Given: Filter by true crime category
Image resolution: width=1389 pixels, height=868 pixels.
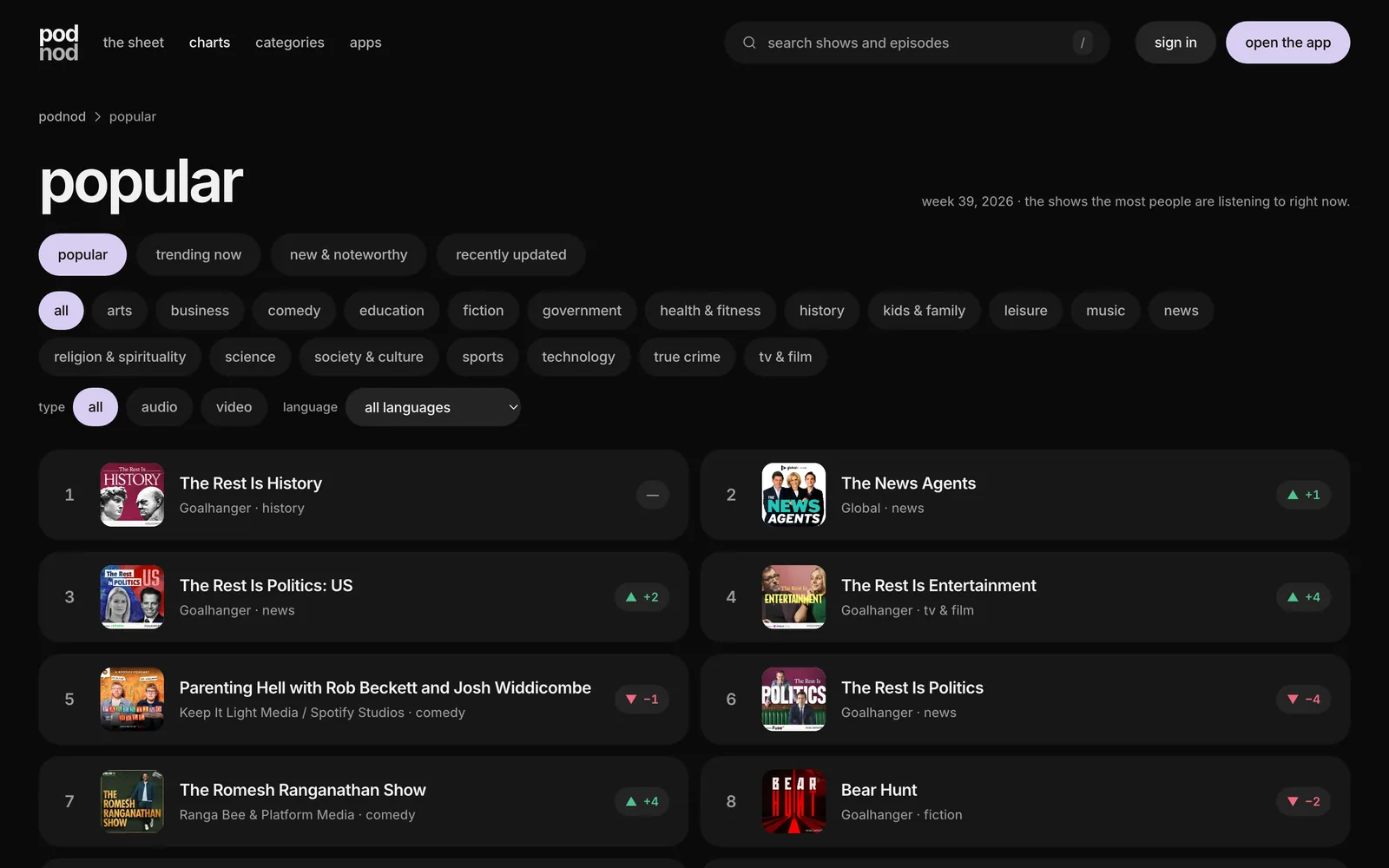Looking at the screenshot, I should [x=687, y=357].
